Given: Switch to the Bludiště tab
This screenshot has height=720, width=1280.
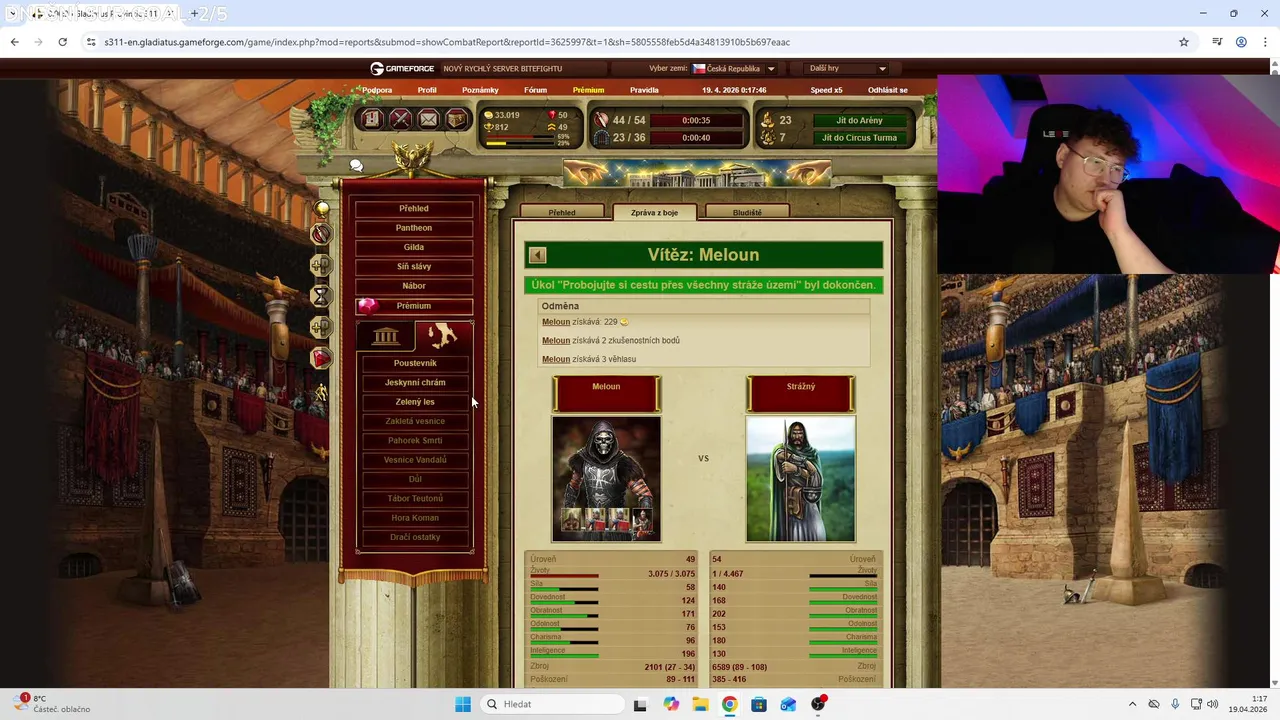Looking at the screenshot, I should [747, 212].
